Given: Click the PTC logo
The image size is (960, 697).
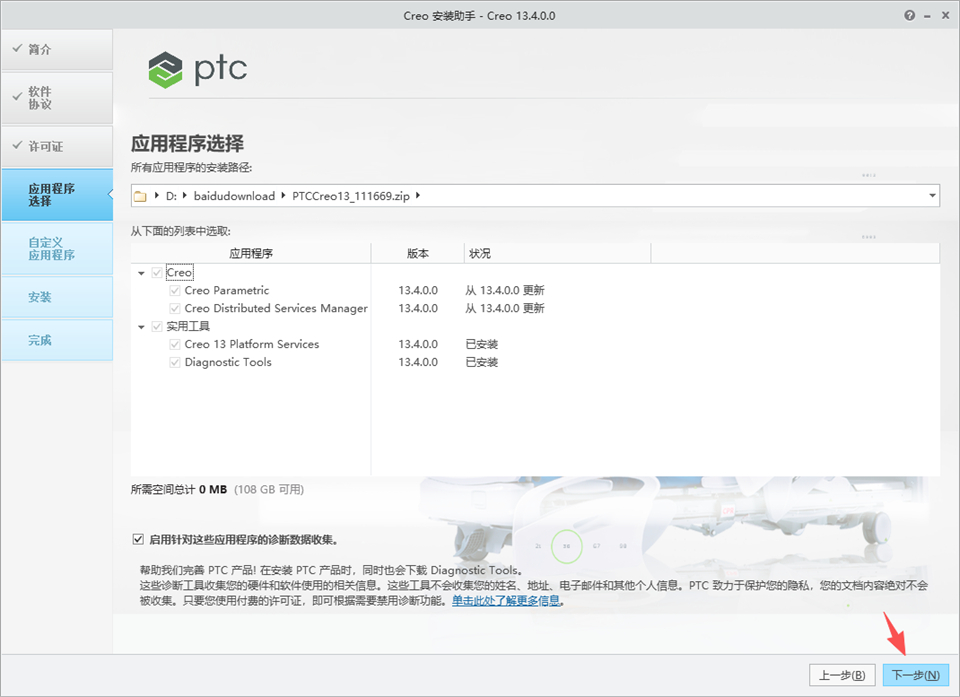Looking at the screenshot, I should 198,70.
